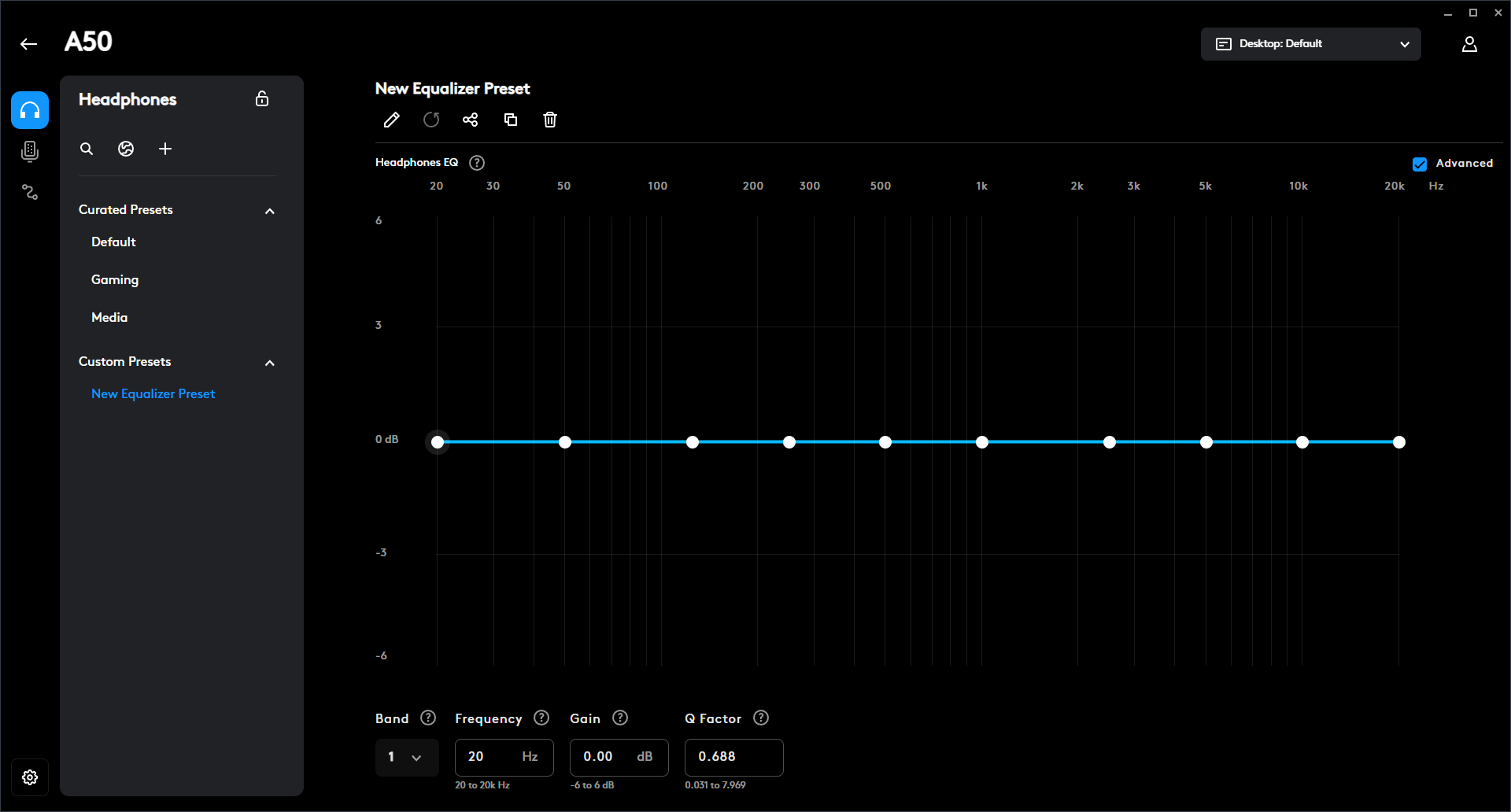Toggle the lock icon beside Headphones
The width and height of the screenshot is (1511, 812).
tap(262, 98)
